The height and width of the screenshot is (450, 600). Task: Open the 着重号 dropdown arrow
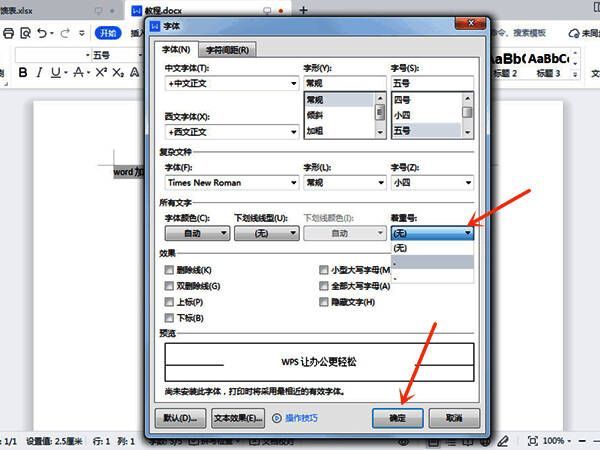[467, 233]
